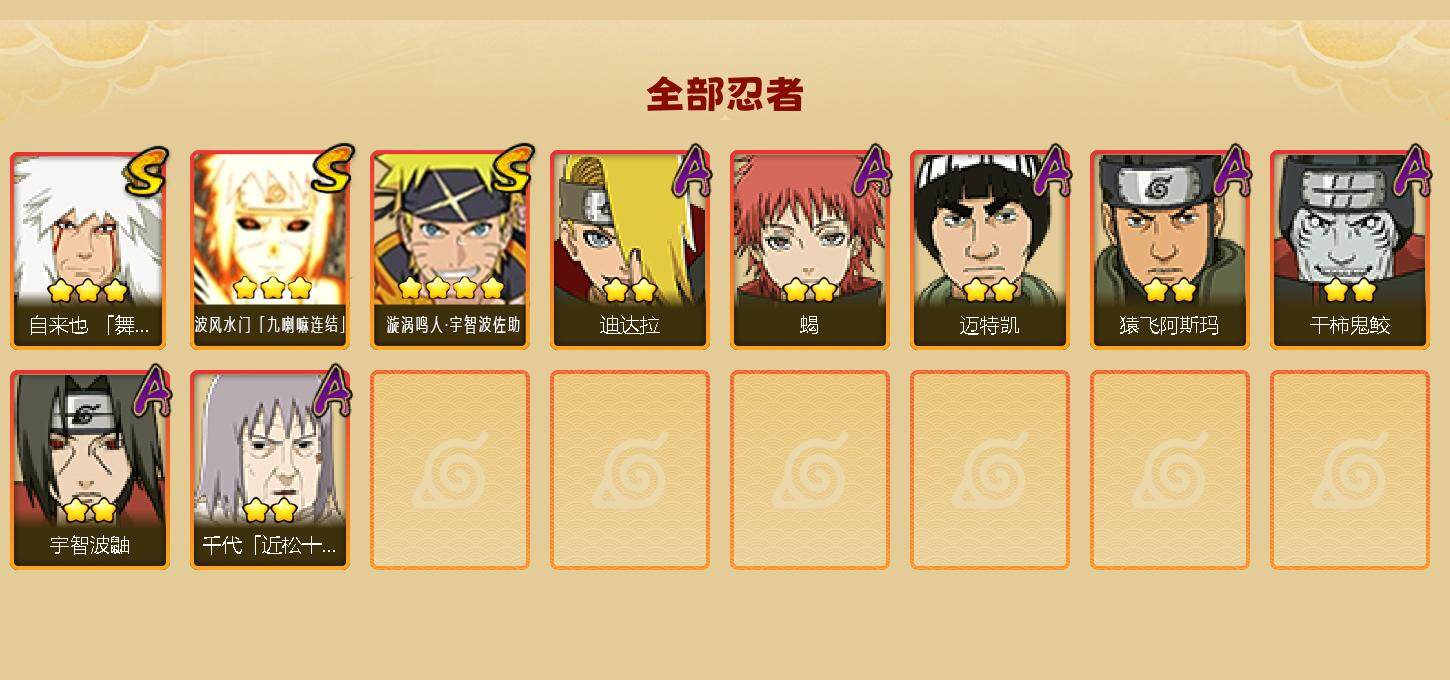Select the 迪达拉 ninja portrait
Image resolution: width=1450 pixels, height=680 pixels.
click(x=629, y=250)
